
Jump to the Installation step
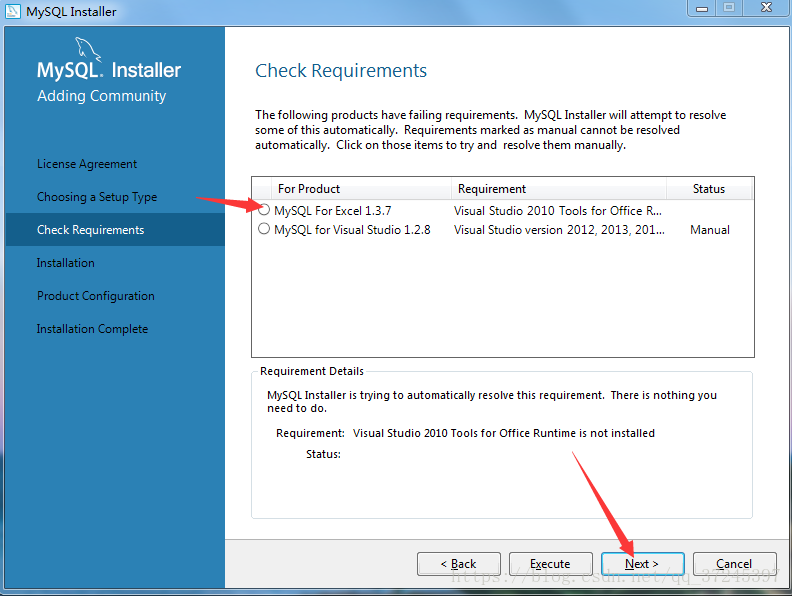point(66,263)
